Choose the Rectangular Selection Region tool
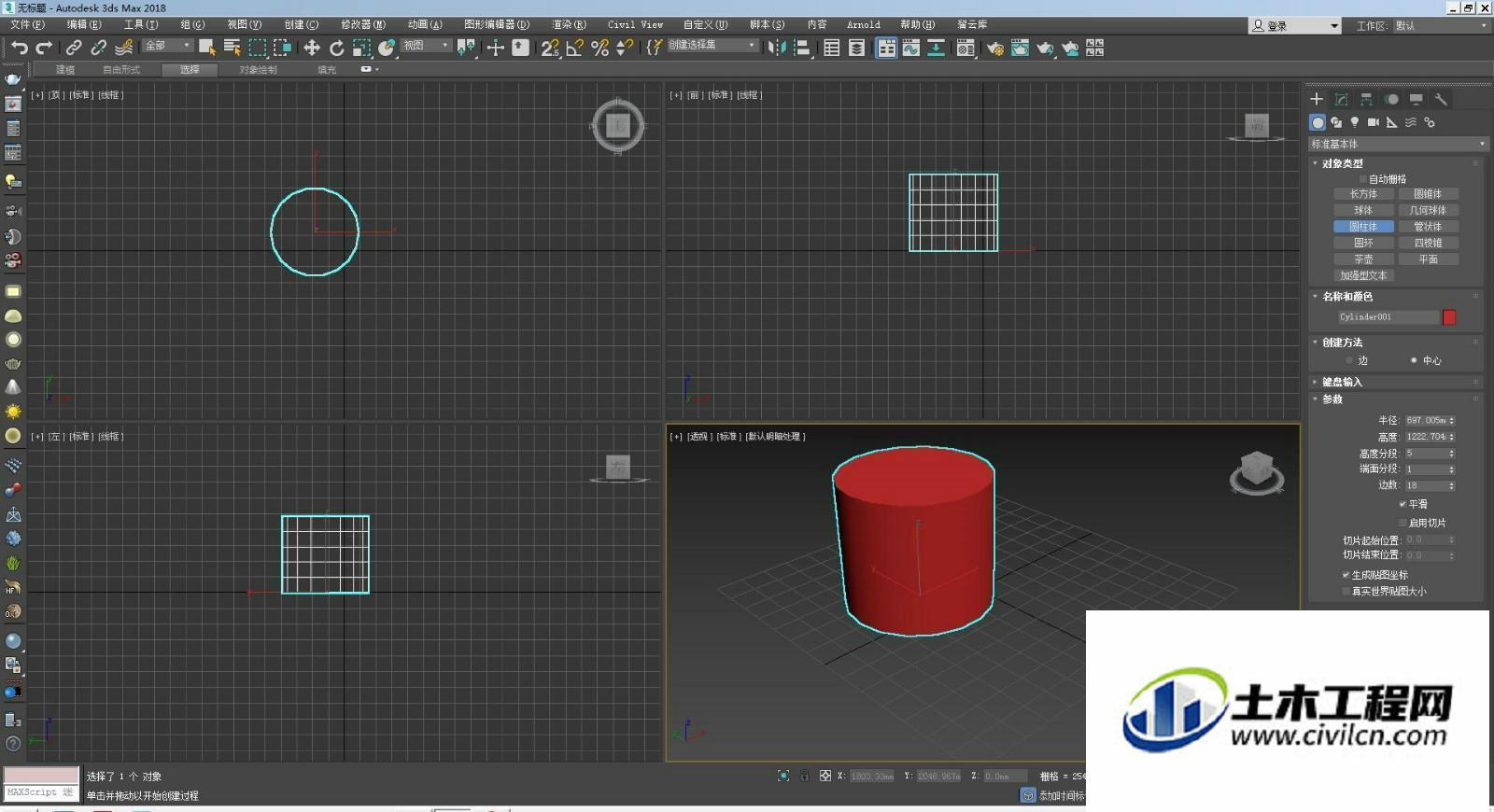 [x=258, y=48]
